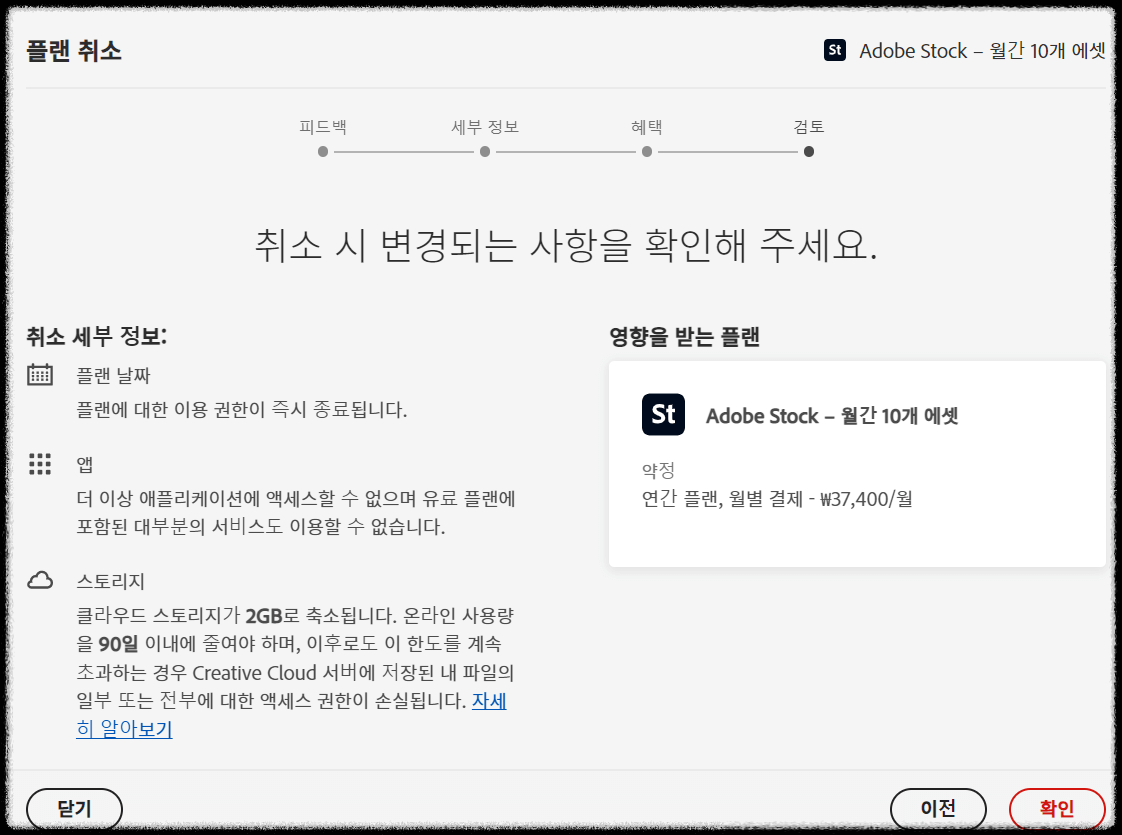1122x835 pixels.
Task: Click the 세부 정보 step dot marker
Action: [485, 152]
